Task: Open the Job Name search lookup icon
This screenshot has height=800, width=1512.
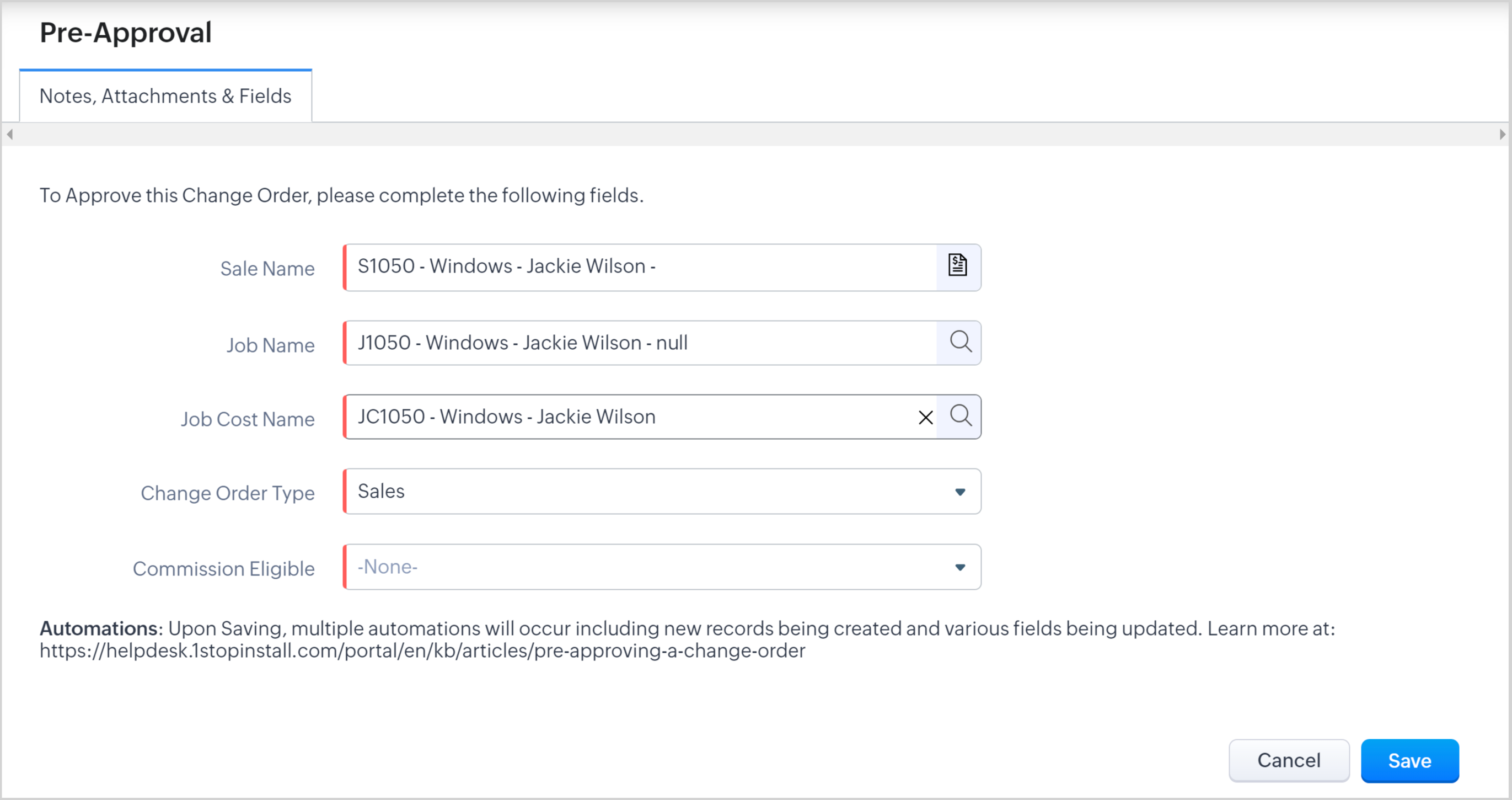Action: (x=960, y=342)
